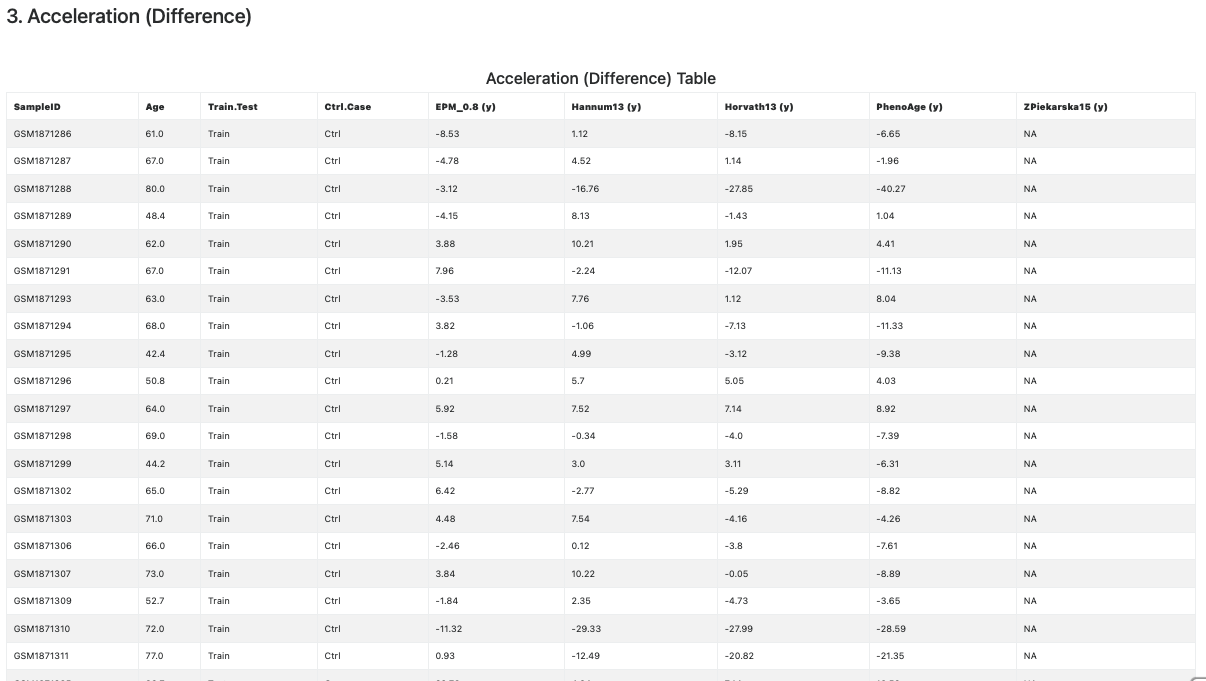
Task: Select sample ID cell GSM1871310
Action: click(42, 629)
